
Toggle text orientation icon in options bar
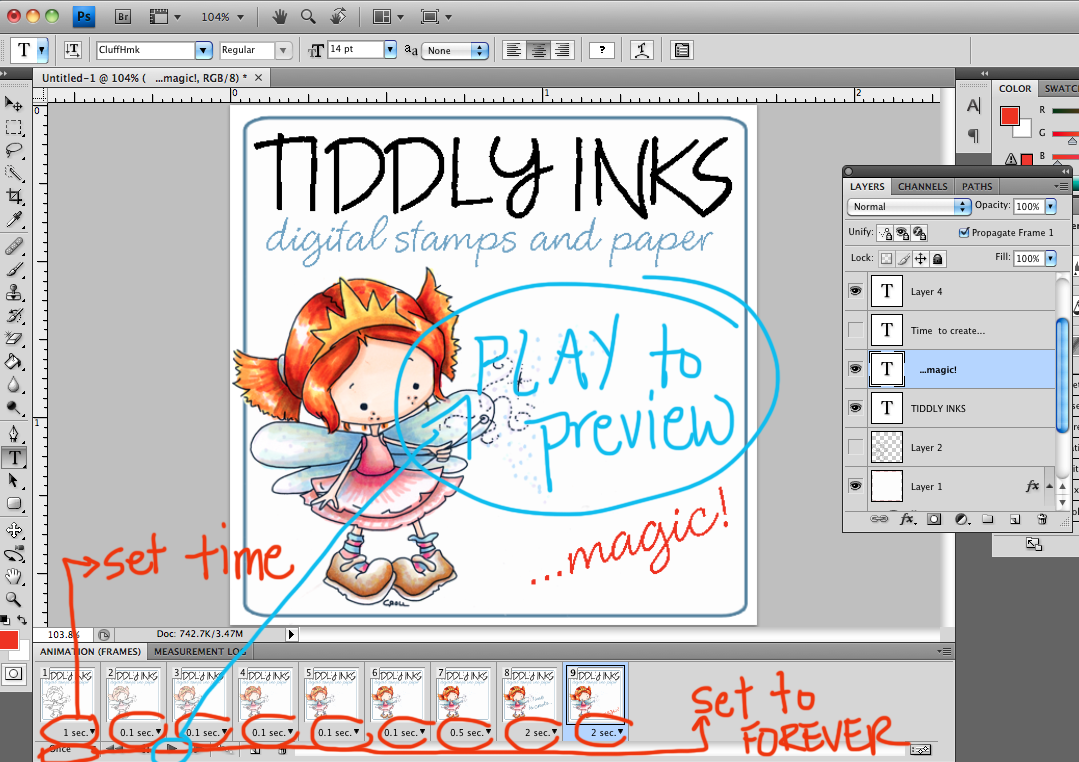click(x=72, y=50)
